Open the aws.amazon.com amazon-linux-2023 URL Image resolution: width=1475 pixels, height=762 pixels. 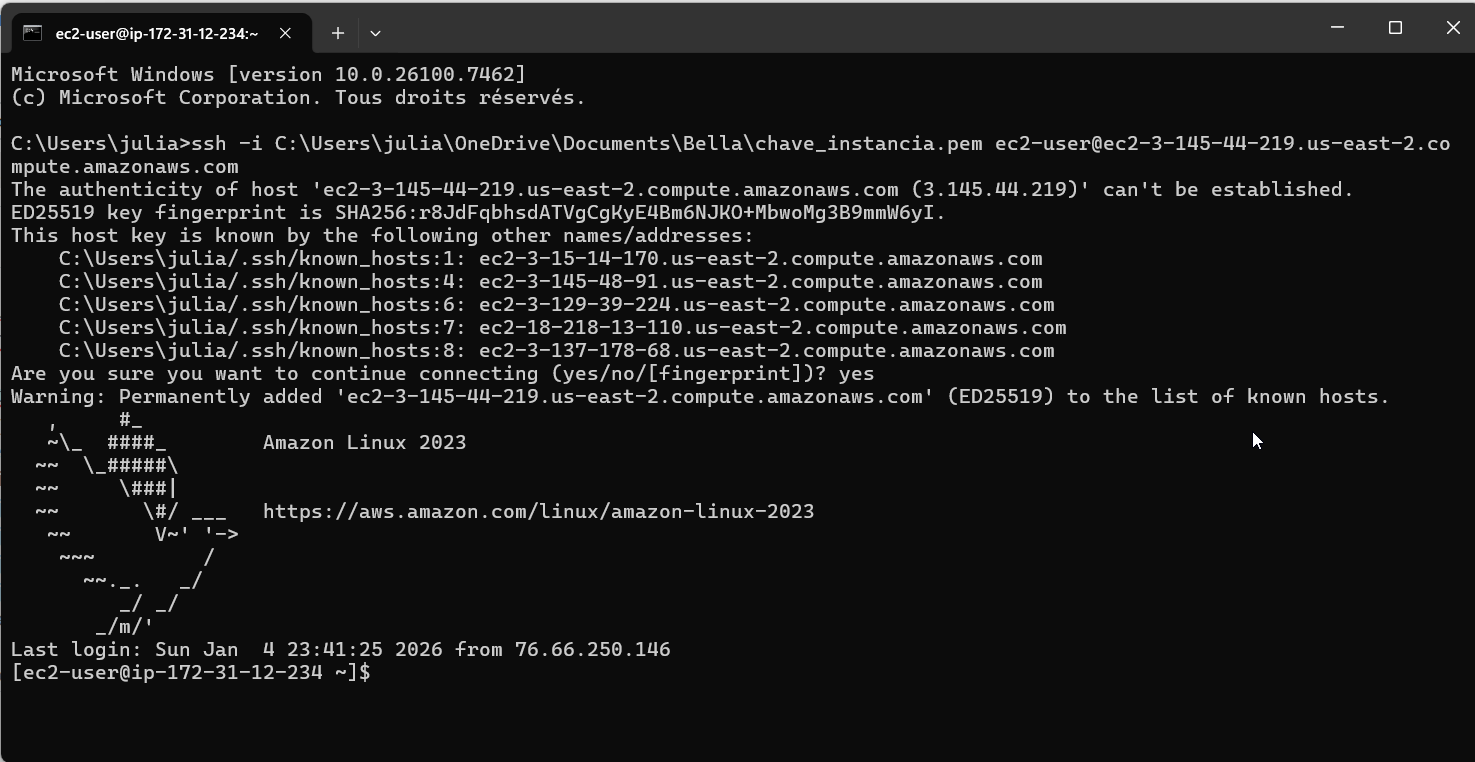[538, 511]
